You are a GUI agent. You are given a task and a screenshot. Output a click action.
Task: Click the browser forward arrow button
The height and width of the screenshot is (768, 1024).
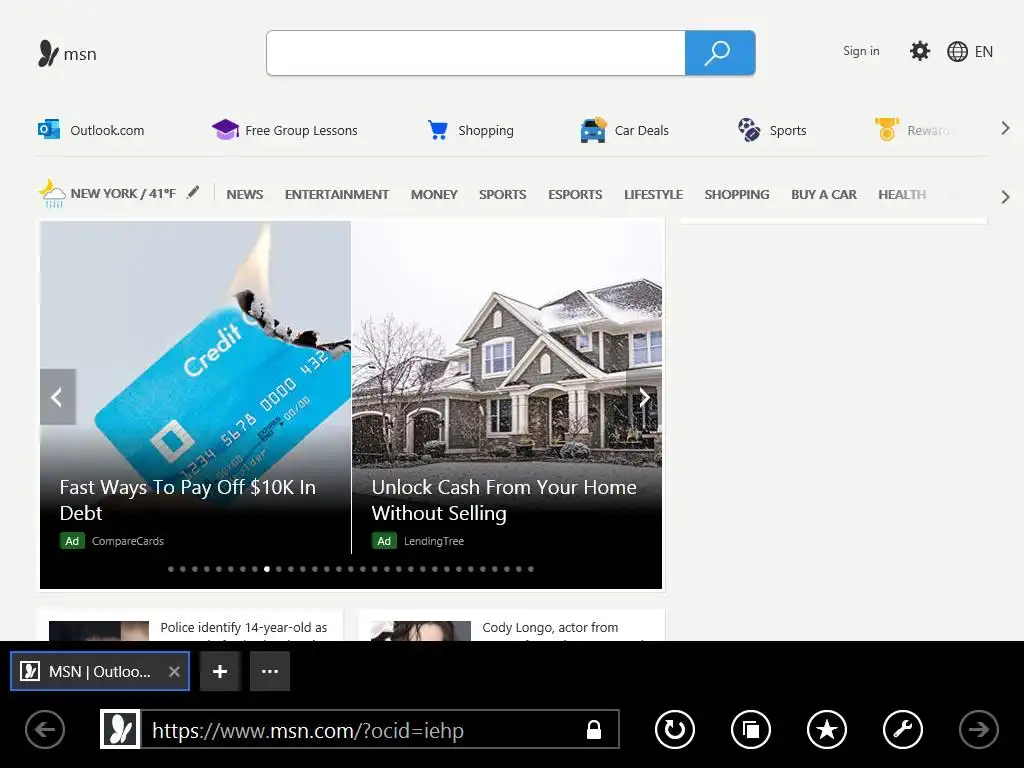pyautogui.click(x=978, y=729)
